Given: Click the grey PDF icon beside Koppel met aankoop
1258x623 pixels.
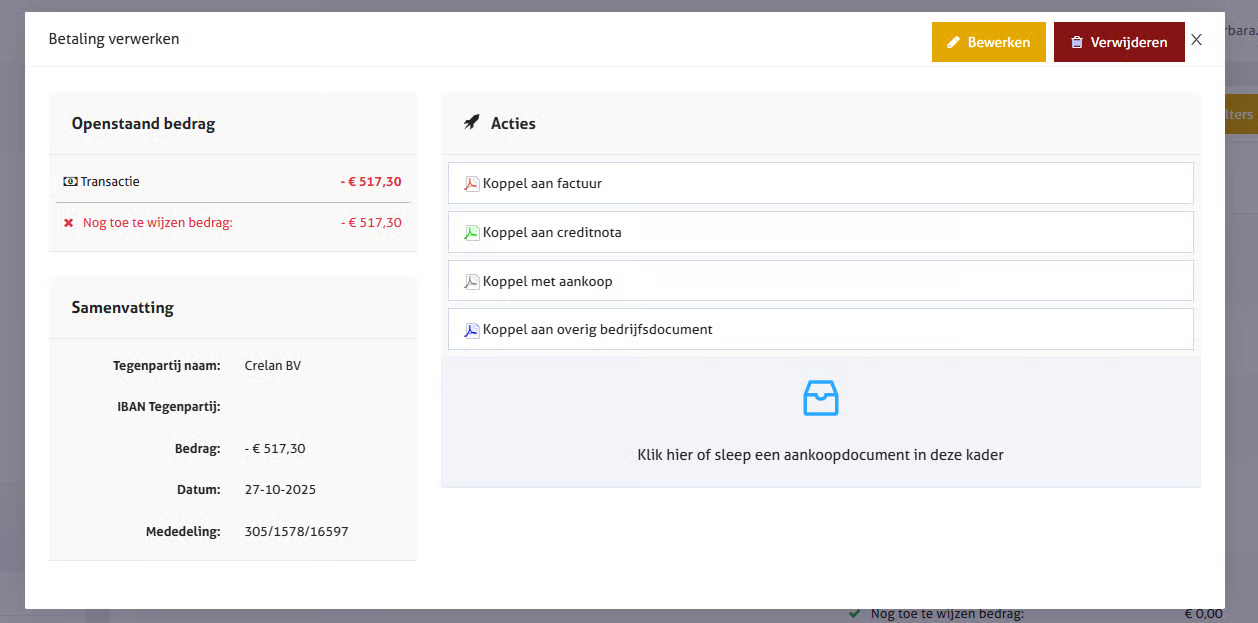Looking at the screenshot, I should pyautogui.click(x=472, y=282).
